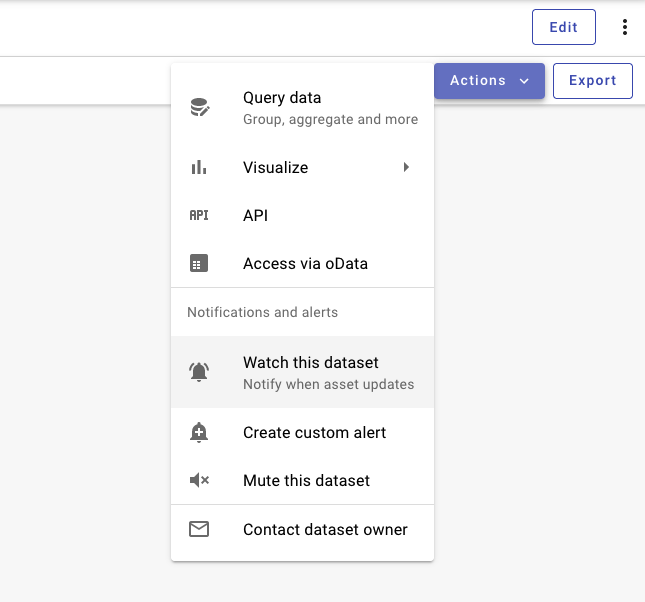Image resolution: width=645 pixels, height=602 pixels.
Task: Open the Visualize menu item
Action: pyautogui.click(x=302, y=167)
